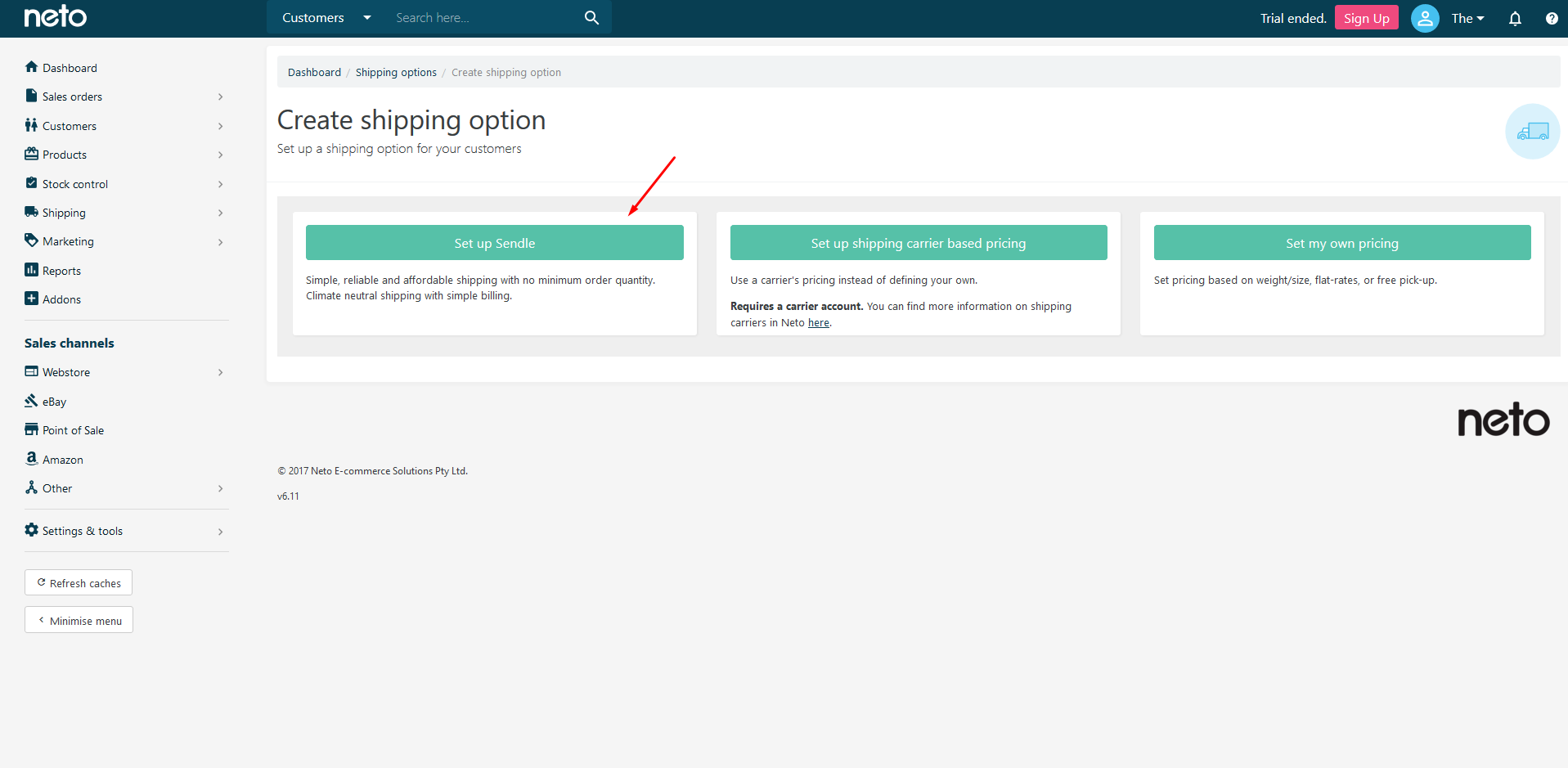Go to Shipping options breadcrumb link
The image size is (1568, 768).
[x=396, y=72]
